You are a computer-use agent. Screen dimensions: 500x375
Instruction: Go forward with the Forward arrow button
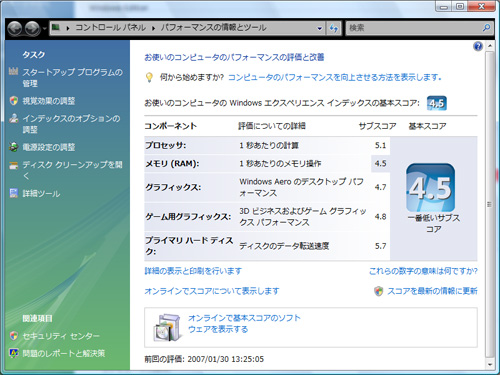click(x=32, y=28)
